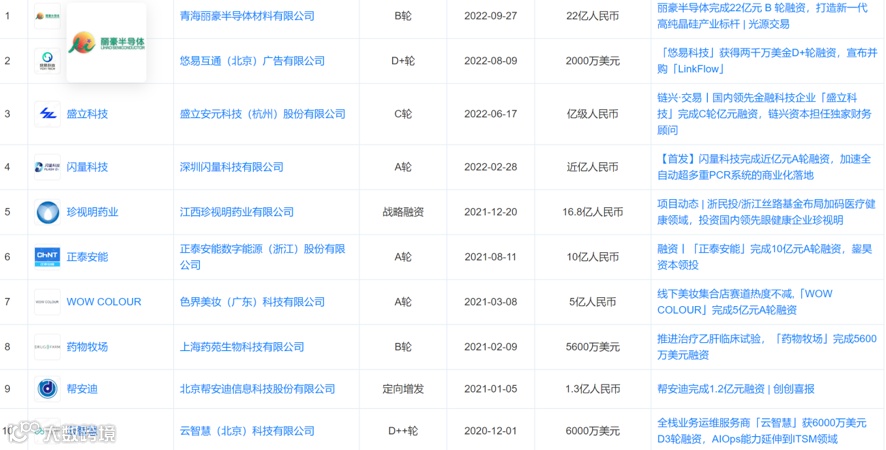Click the WOW COLOUR logo image
The height and width of the screenshot is (450, 886).
click(47, 302)
